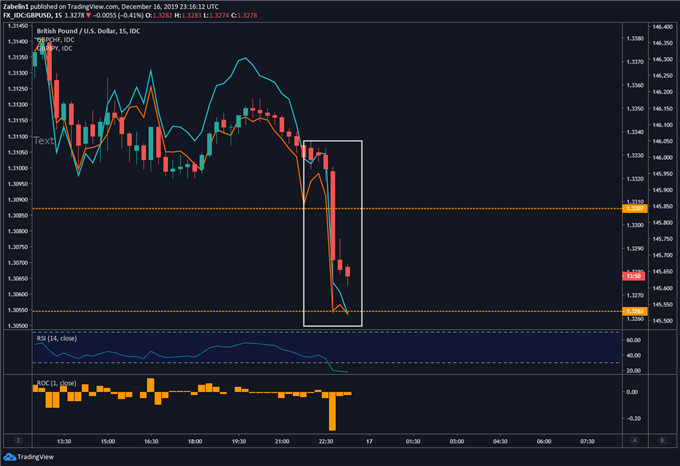
Task: Click the 145.500 right price axis value
Action: (x=663, y=321)
